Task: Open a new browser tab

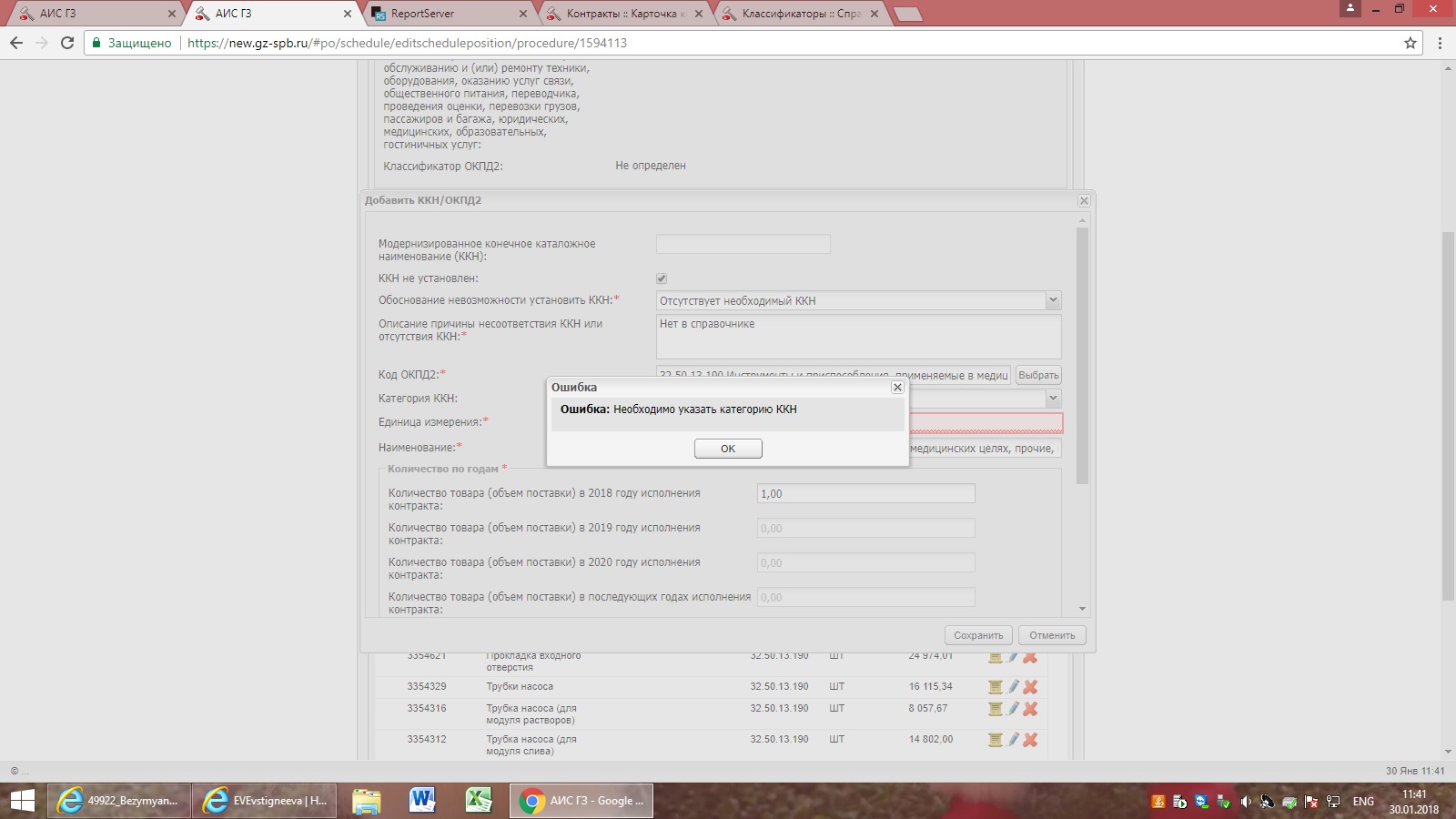Action: point(908,14)
